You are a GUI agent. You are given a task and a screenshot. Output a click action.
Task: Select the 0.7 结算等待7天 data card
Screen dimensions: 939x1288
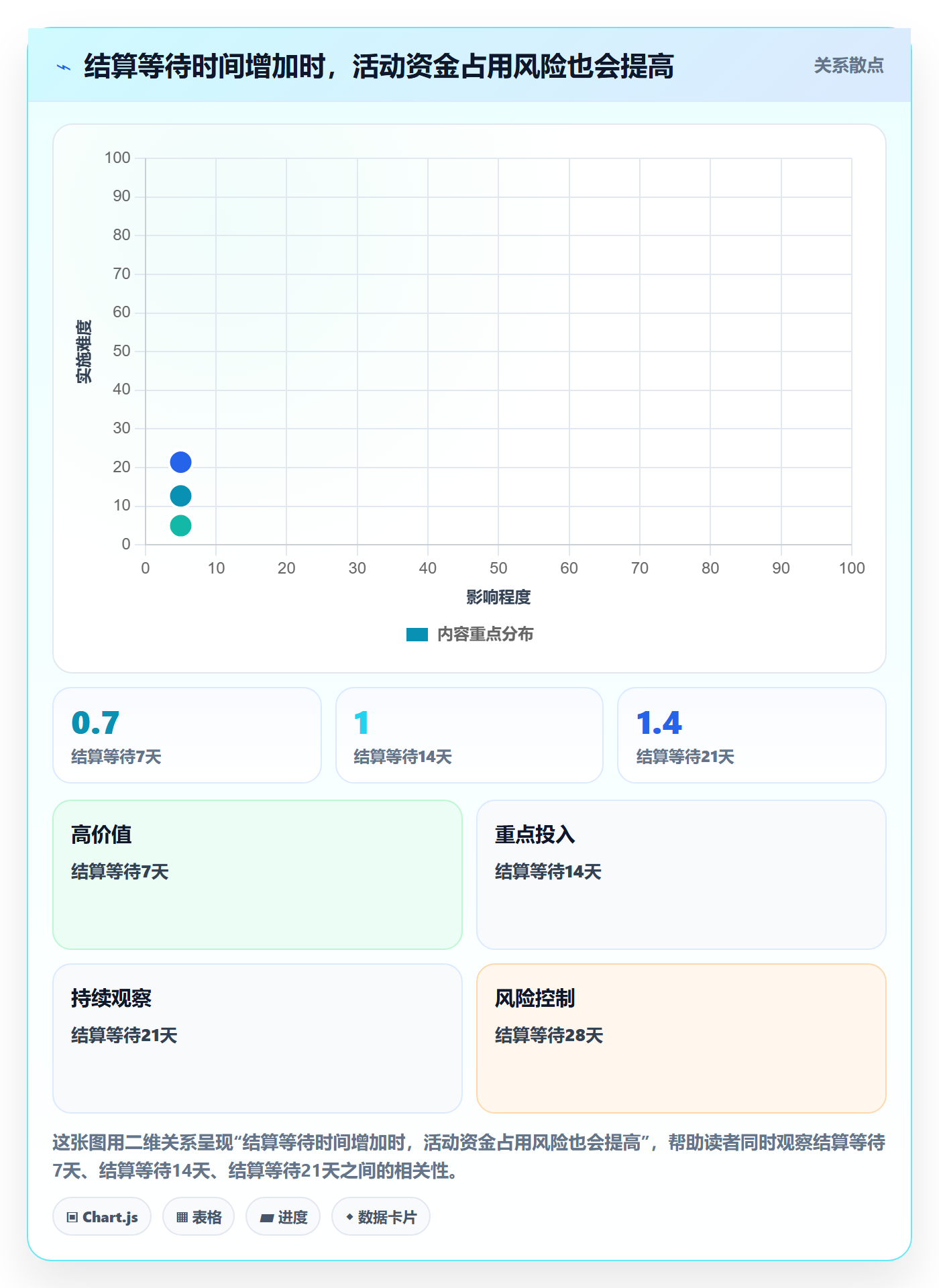187,735
